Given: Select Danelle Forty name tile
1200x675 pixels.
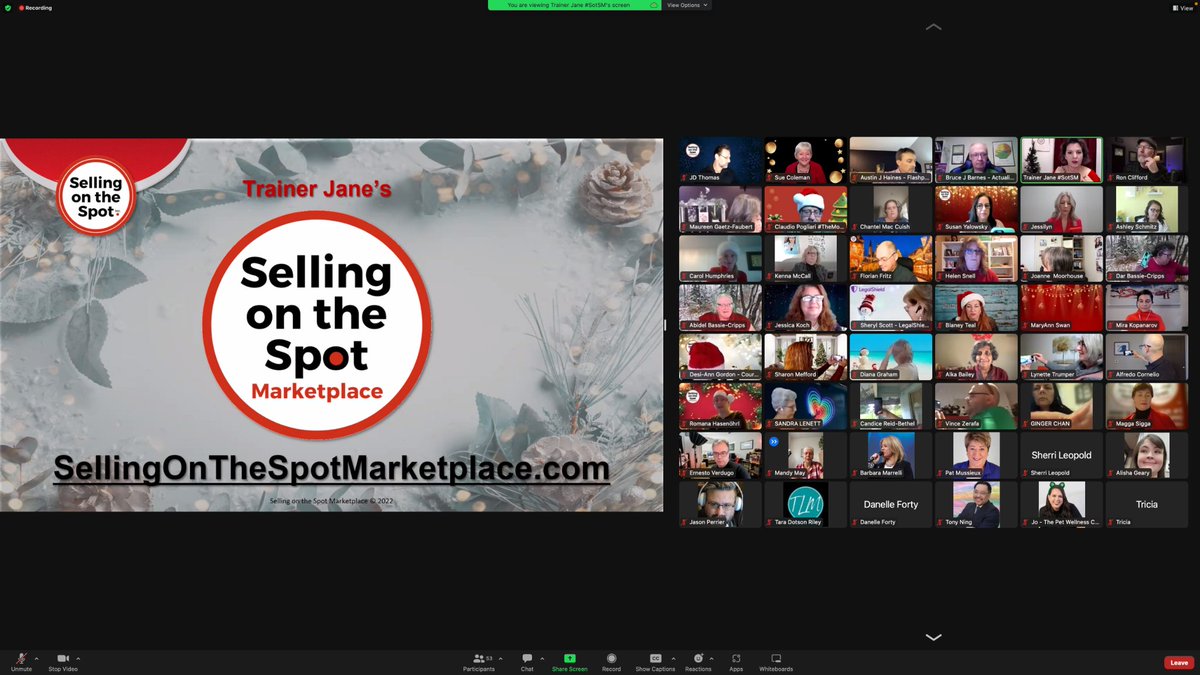Looking at the screenshot, I should [891, 505].
